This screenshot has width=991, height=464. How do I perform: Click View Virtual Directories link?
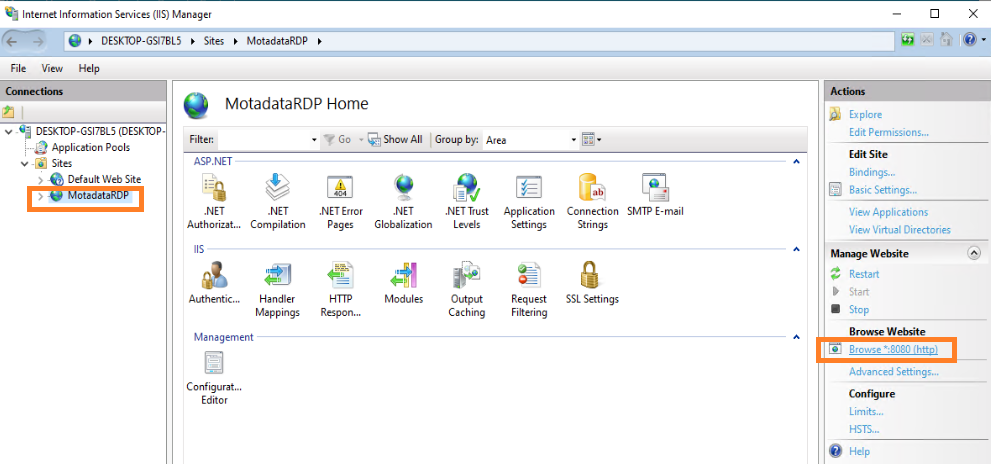coord(899,229)
